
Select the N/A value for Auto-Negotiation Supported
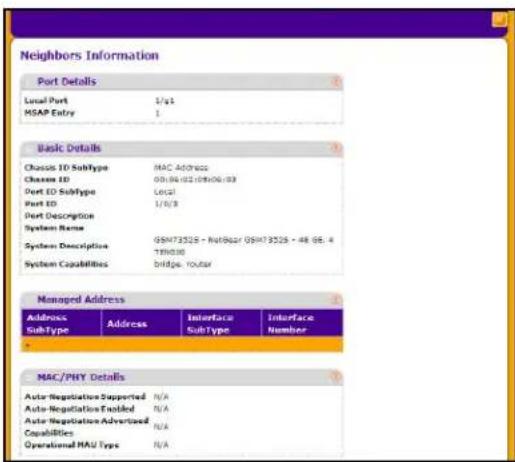[x=161, y=397]
